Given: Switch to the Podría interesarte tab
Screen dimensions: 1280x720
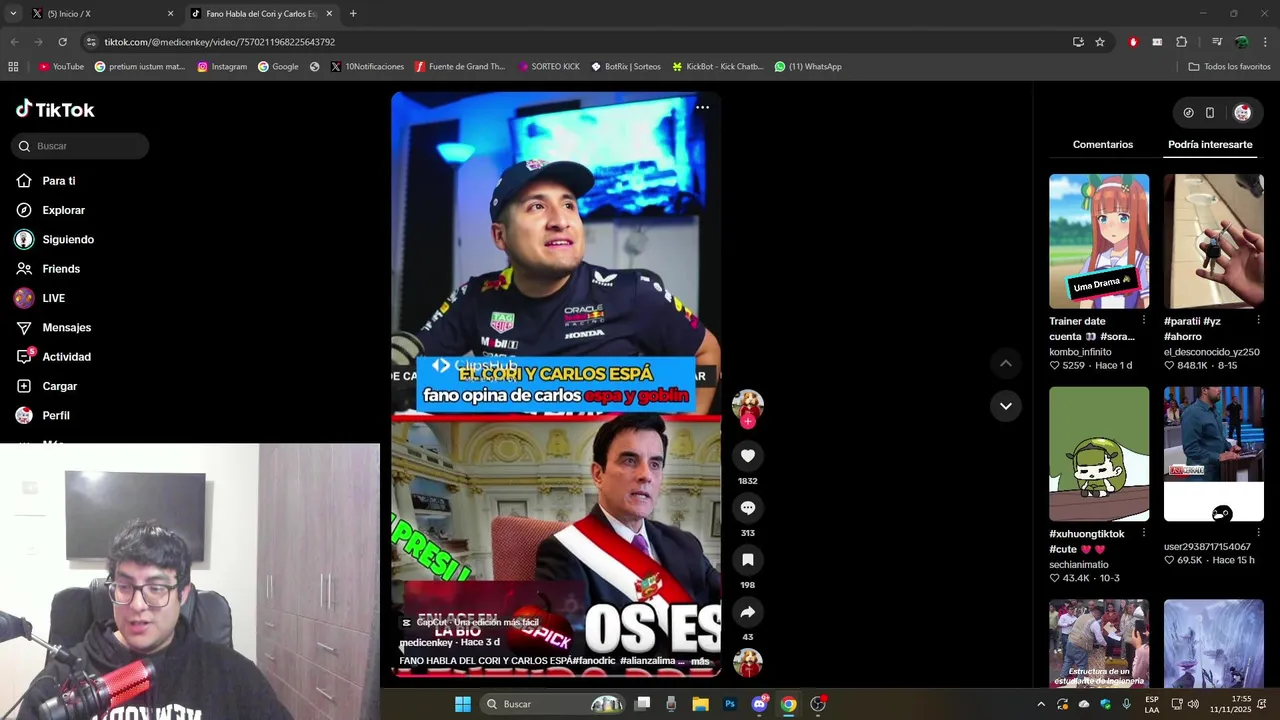Looking at the screenshot, I should pyautogui.click(x=1210, y=145).
